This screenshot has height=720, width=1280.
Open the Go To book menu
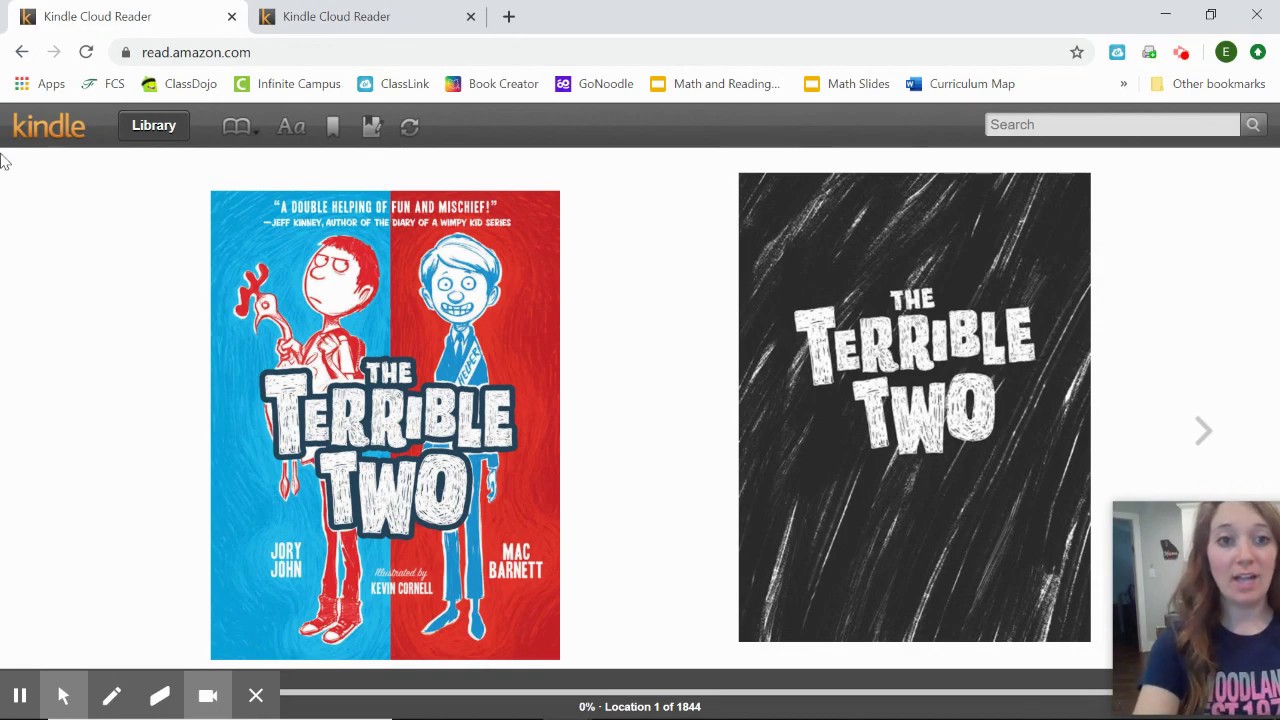239,126
